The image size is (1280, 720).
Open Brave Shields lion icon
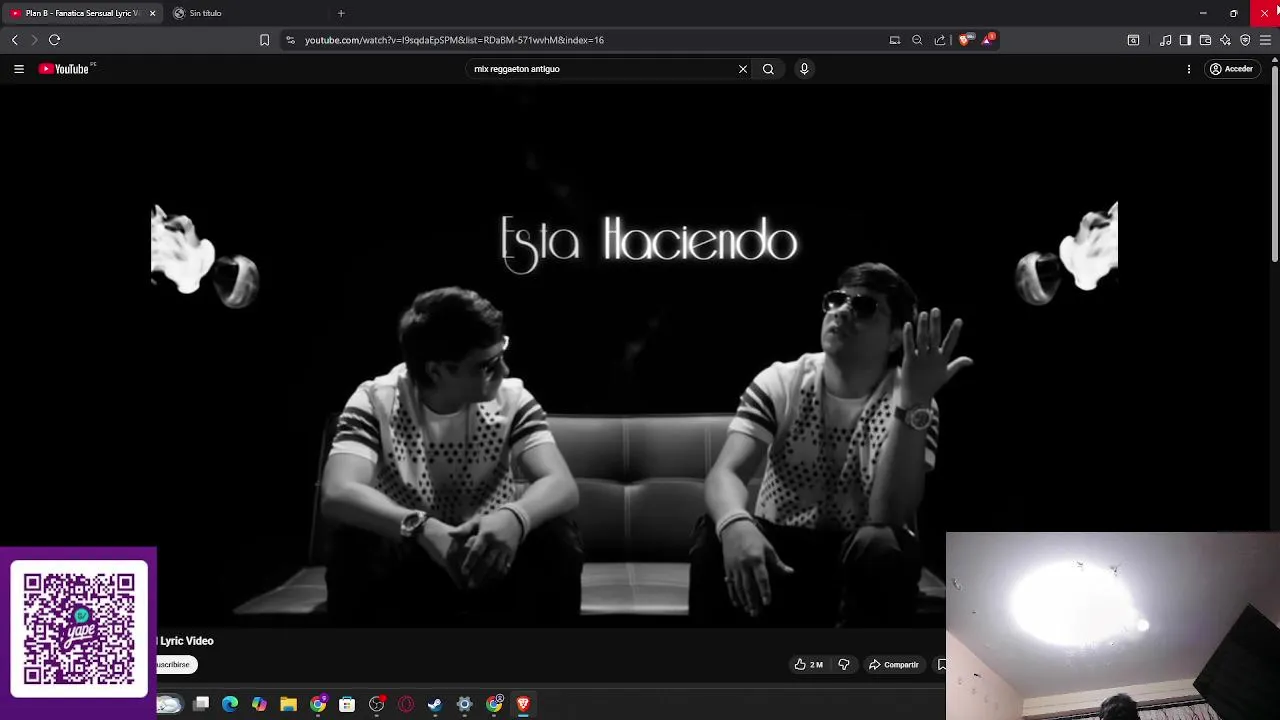[965, 40]
